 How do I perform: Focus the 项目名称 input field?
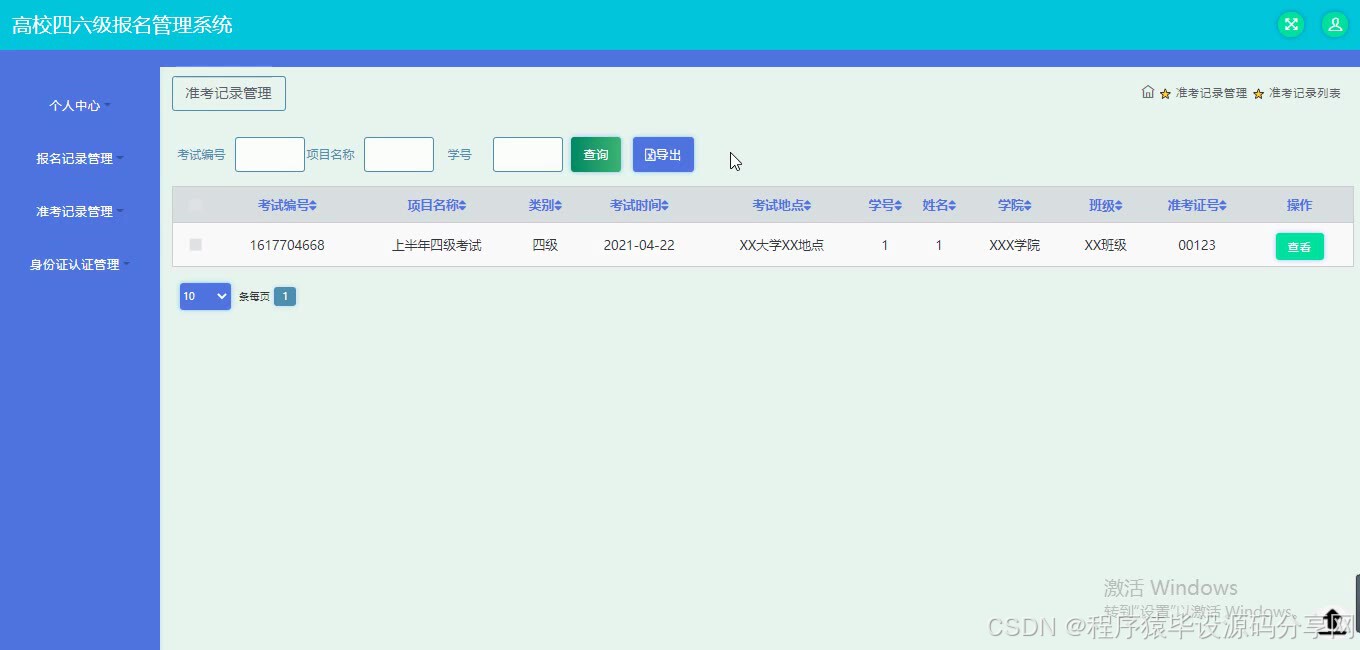pyautogui.click(x=399, y=154)
